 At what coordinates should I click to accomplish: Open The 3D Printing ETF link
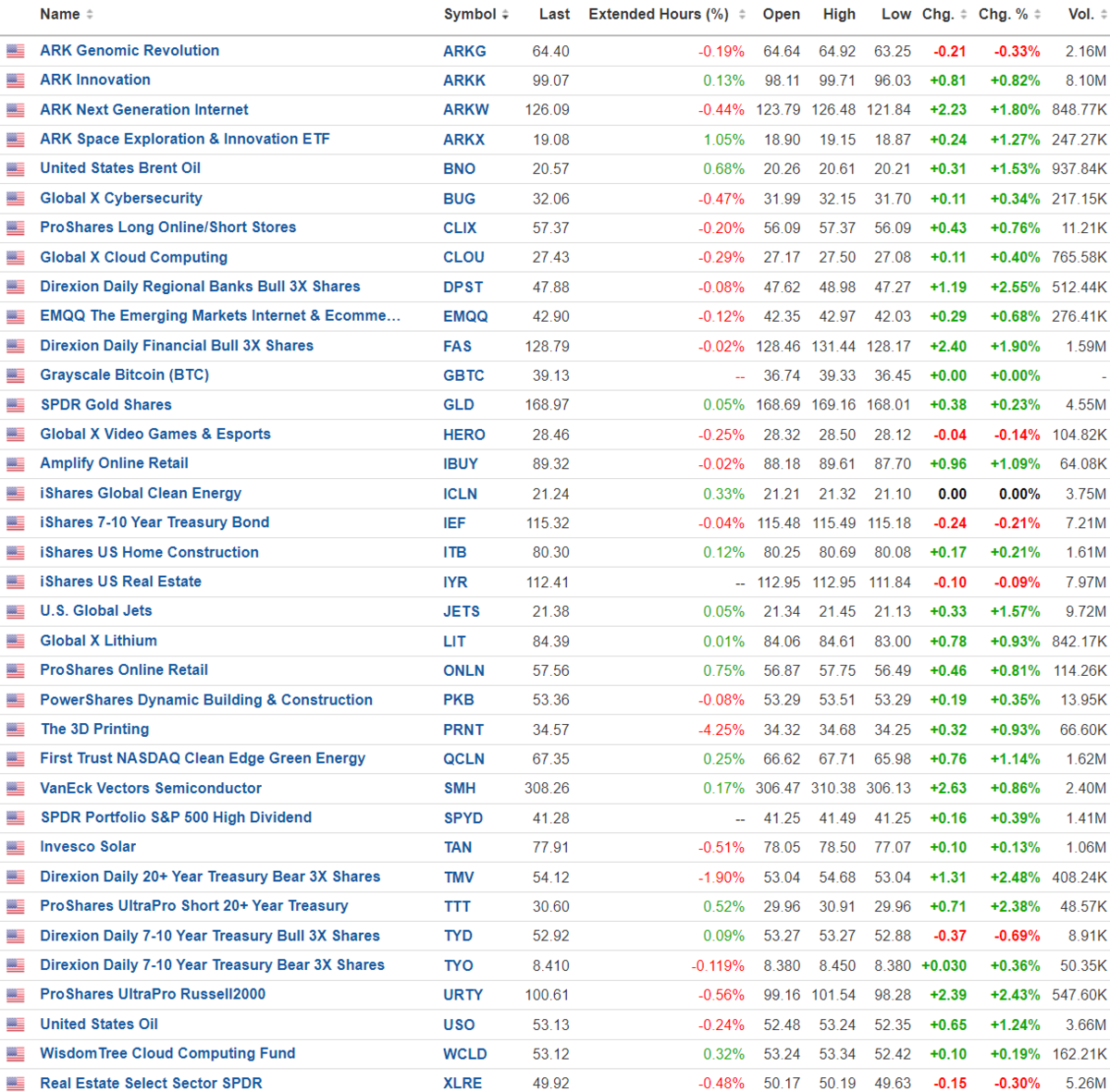coord(94,730)
